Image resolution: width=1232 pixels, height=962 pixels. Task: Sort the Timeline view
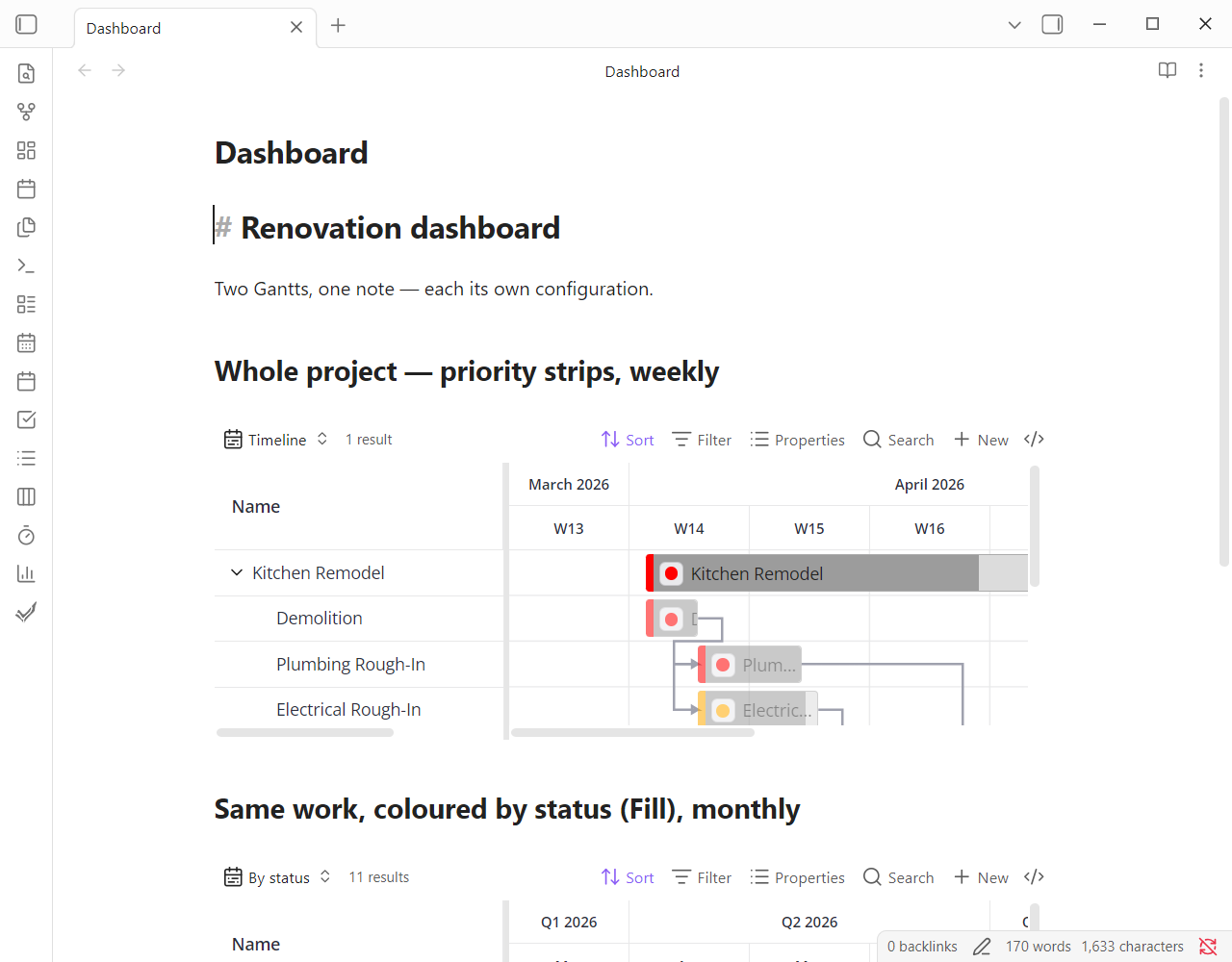click(x=628, y=440)
